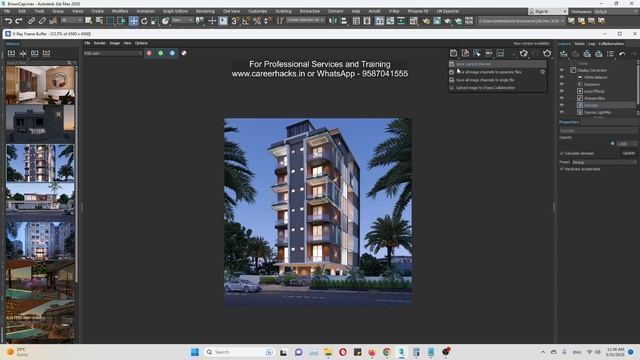The height and width of the screenshot is (360, 640).
Task: Click the search icon in History panel
Action: [69, 63]
